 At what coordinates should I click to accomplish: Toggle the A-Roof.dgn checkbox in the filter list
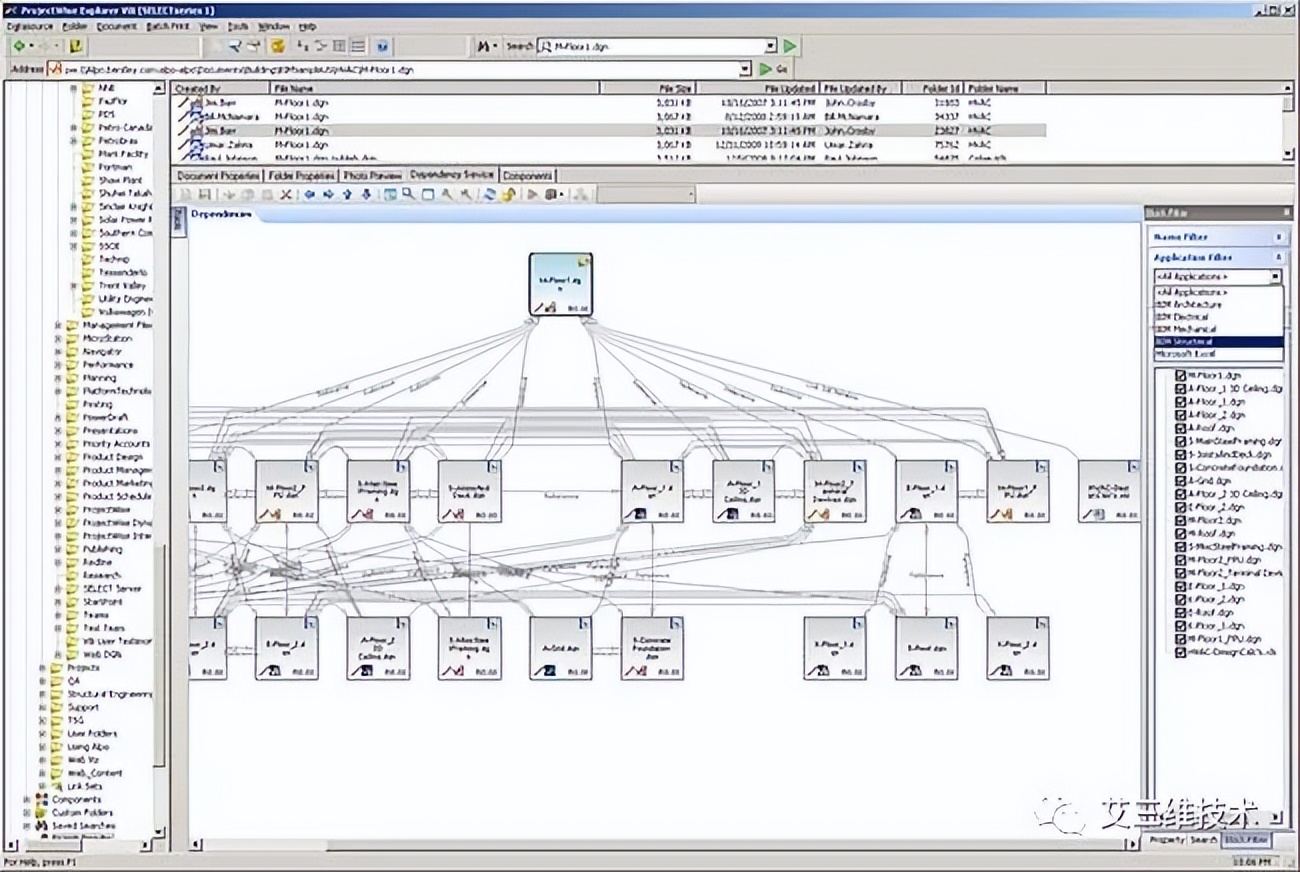[x=1181, y=428]
